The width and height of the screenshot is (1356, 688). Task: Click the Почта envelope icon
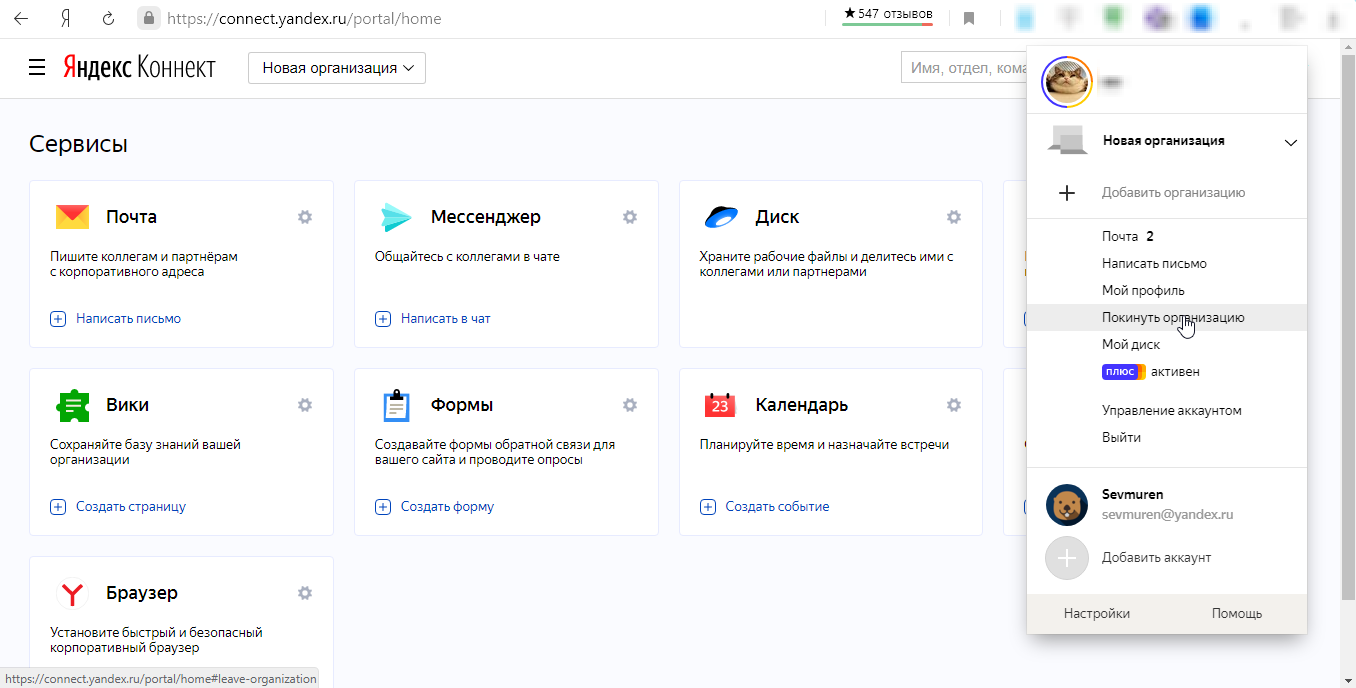point(72,217)
